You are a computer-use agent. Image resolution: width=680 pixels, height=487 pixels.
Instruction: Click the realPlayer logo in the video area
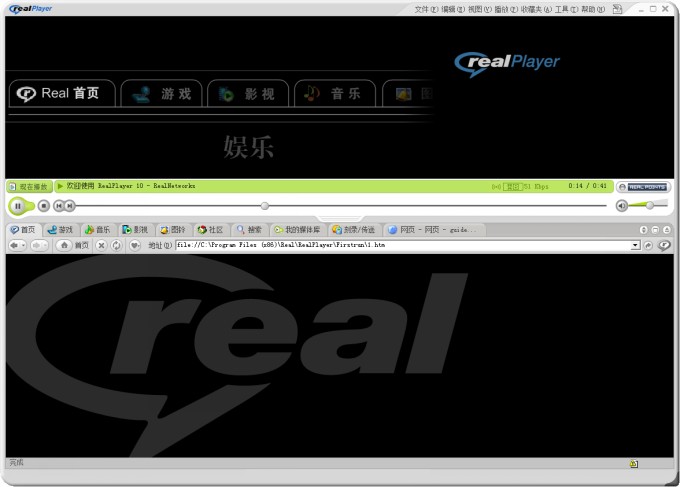(x=507, y=64)
